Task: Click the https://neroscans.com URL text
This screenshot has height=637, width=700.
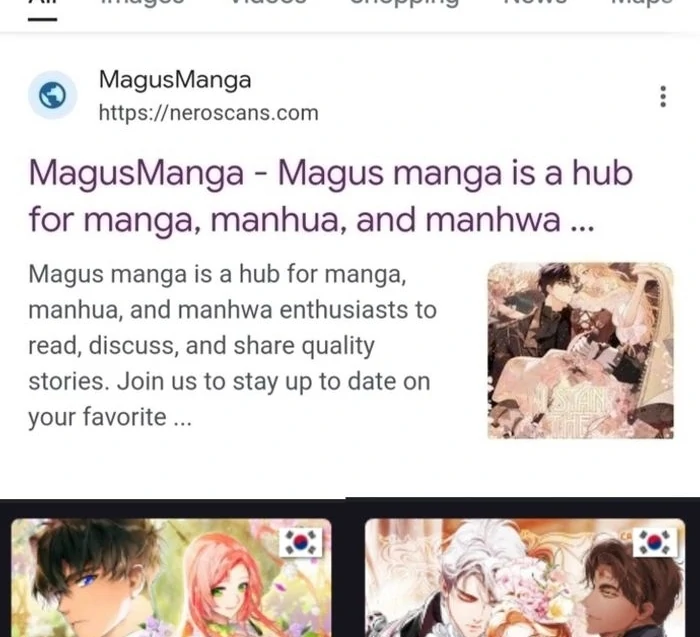Action: coord(208,113)
